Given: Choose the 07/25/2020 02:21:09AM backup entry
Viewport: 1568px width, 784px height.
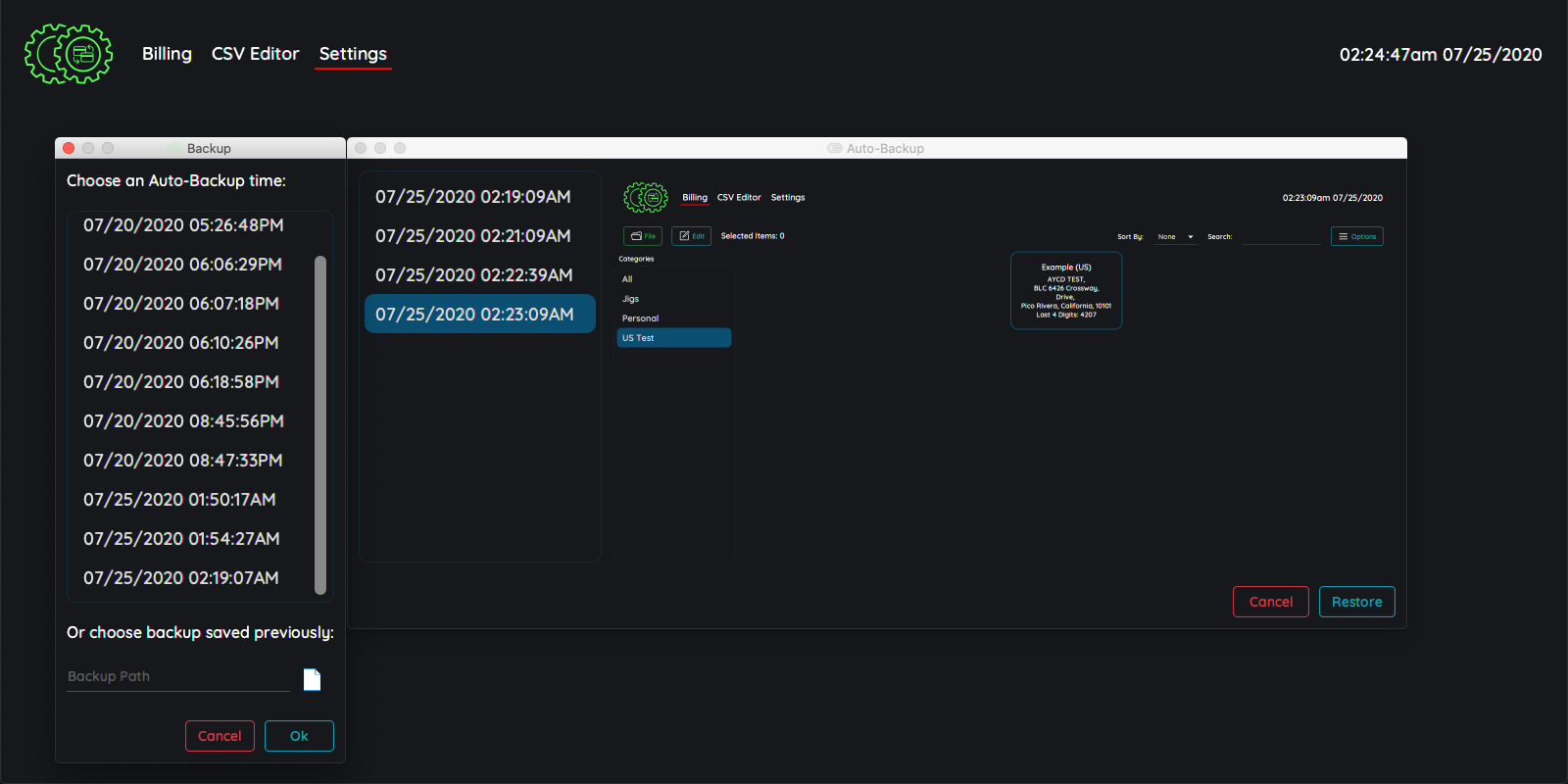Looking at the screenshot, I should tap(473, 236).
